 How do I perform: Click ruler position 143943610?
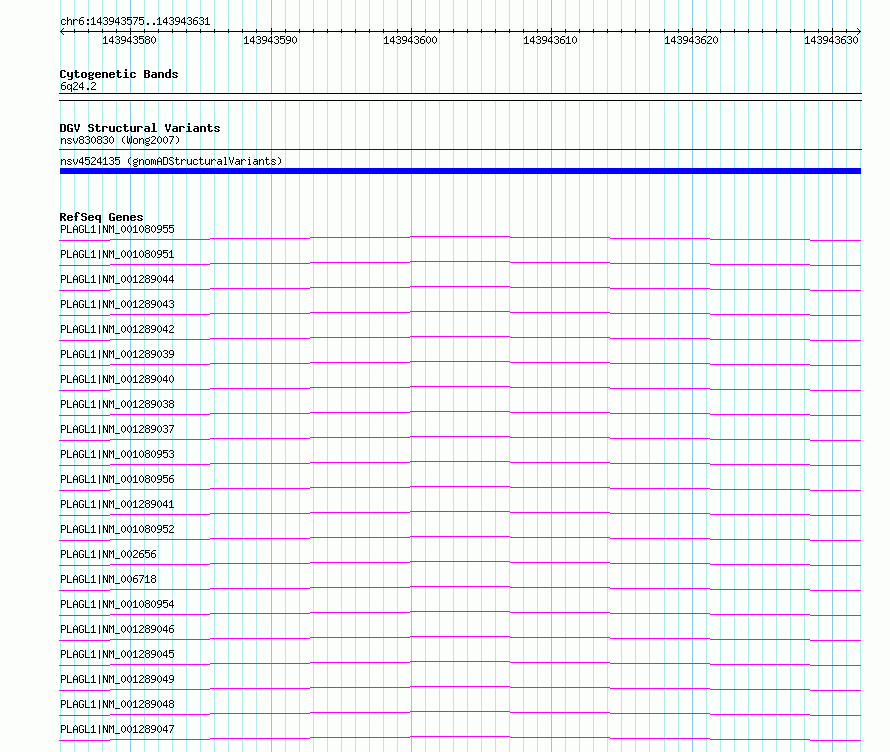[550, 40]
